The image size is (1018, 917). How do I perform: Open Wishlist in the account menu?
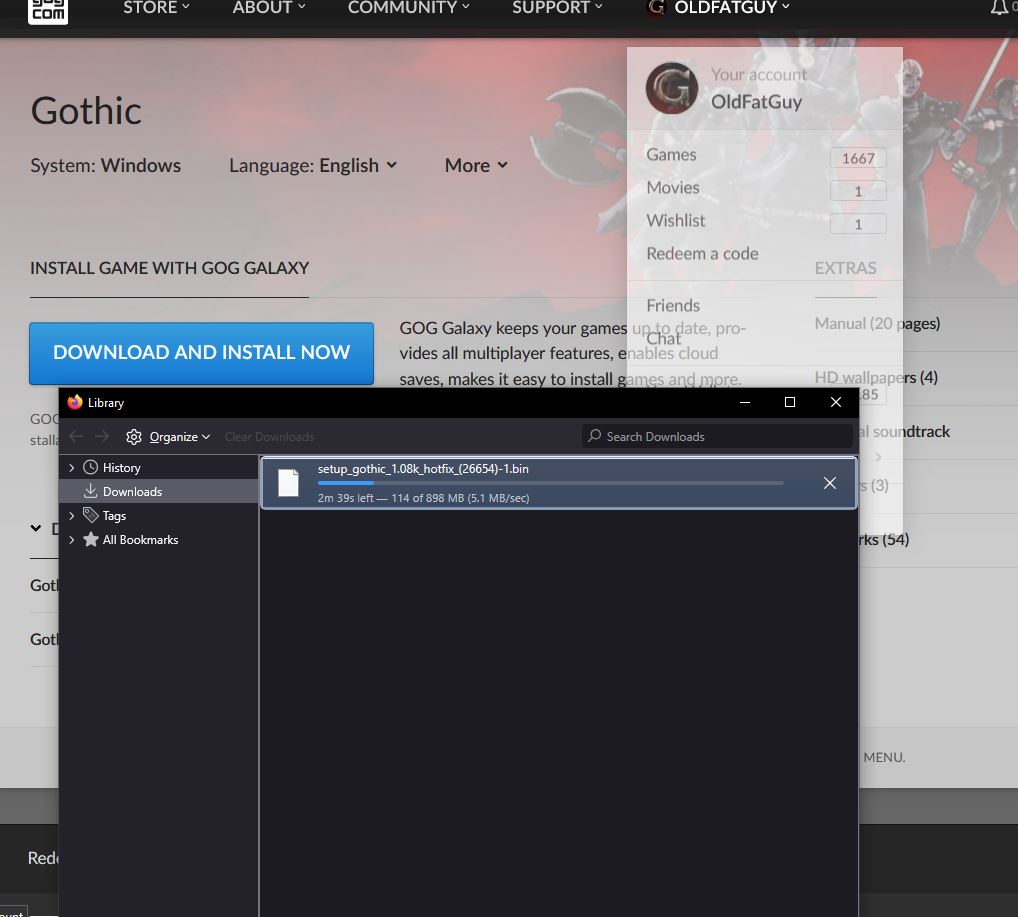click(x=676, y=221)
